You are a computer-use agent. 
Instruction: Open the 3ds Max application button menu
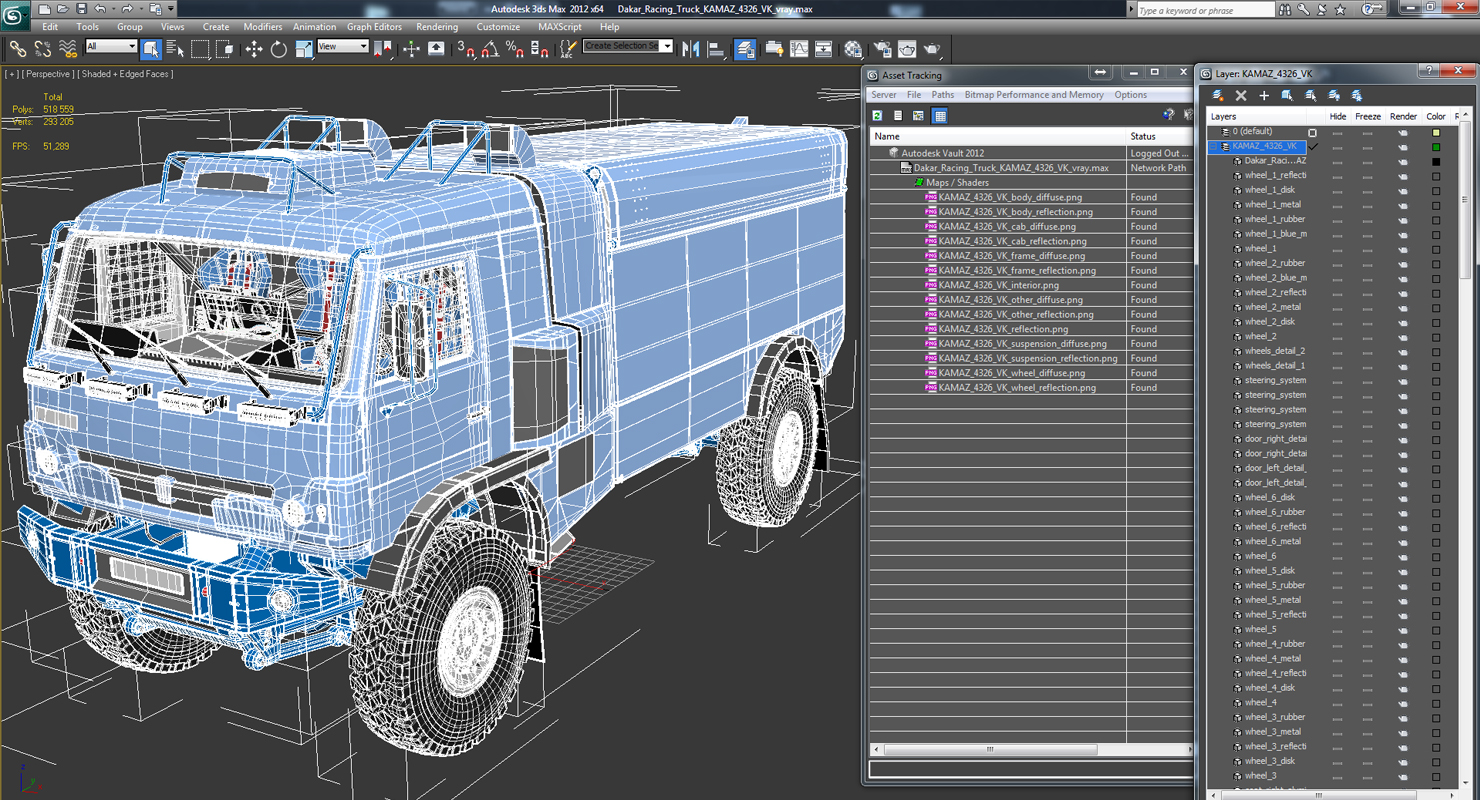pyautogui.click(x=15, y=14)
